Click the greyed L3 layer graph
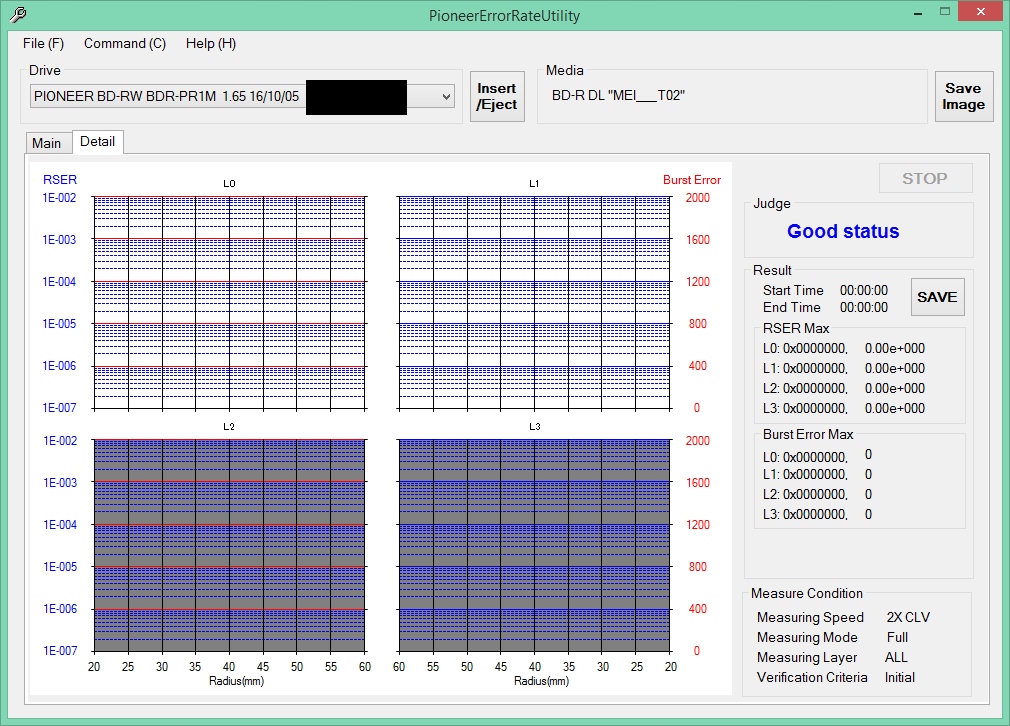This screenshot has width=1010, height=726. click(533, 545)
